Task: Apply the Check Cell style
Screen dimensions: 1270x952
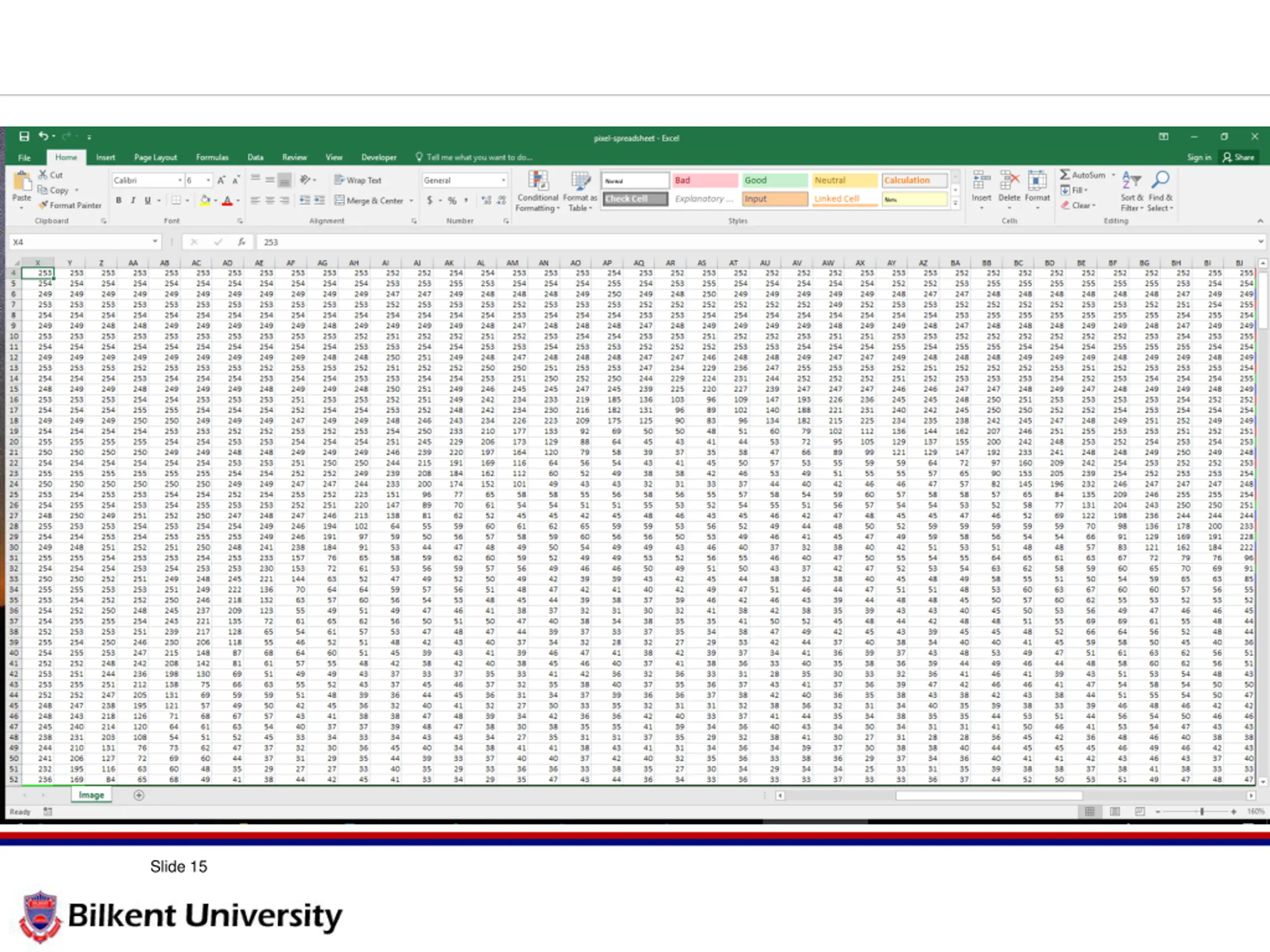Action: pyautogui.click(x=635, y=198)
